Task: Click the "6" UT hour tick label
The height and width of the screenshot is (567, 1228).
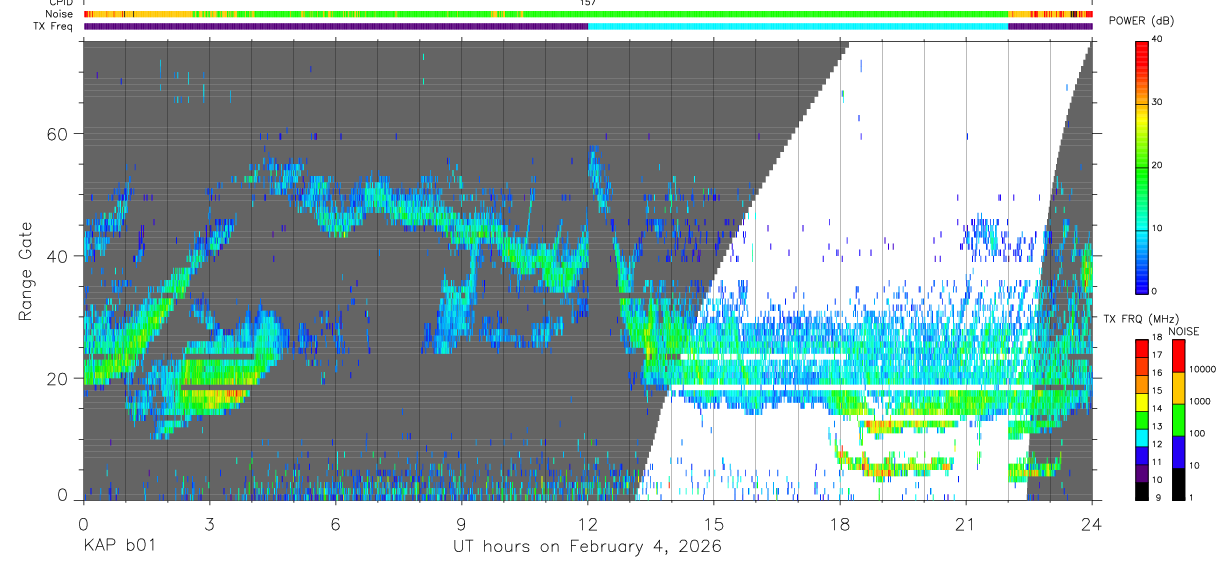Action: tap(335, 523)
